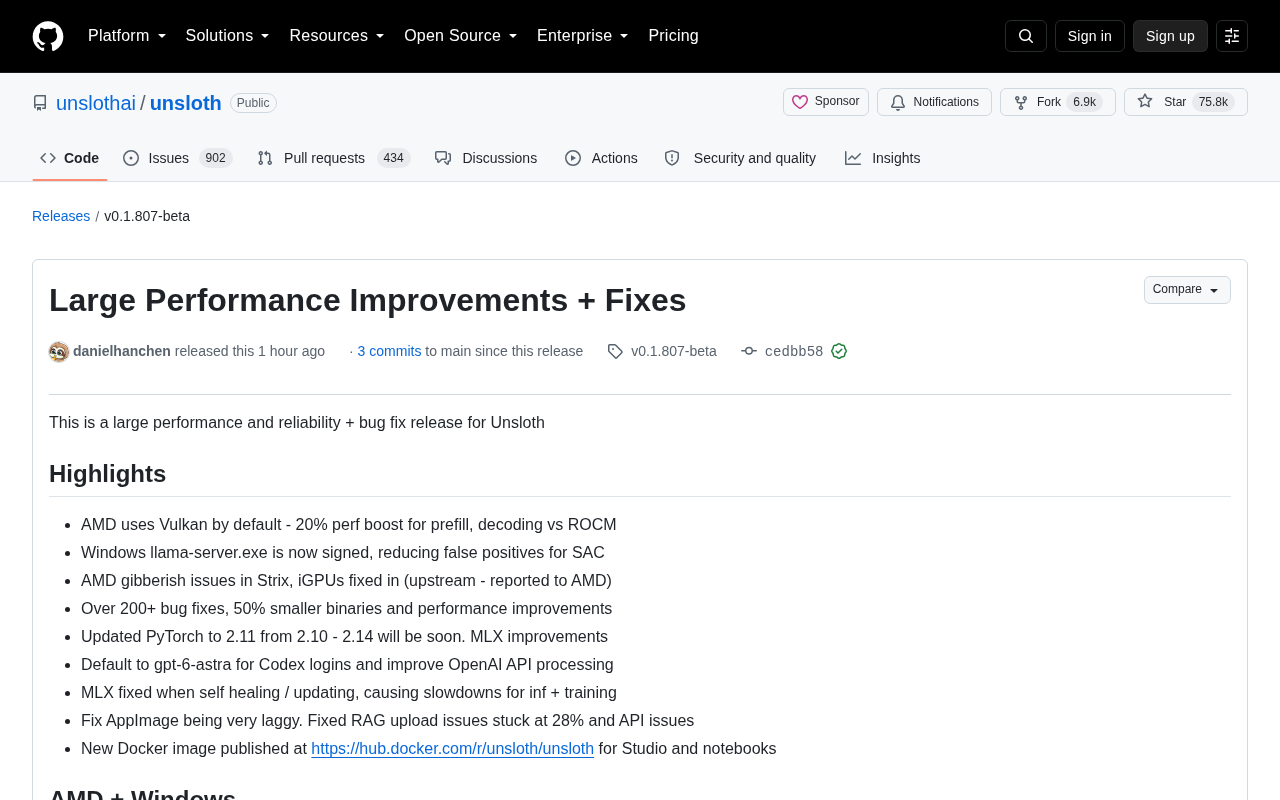Click the Sign up button

(x=1170, y=36)
